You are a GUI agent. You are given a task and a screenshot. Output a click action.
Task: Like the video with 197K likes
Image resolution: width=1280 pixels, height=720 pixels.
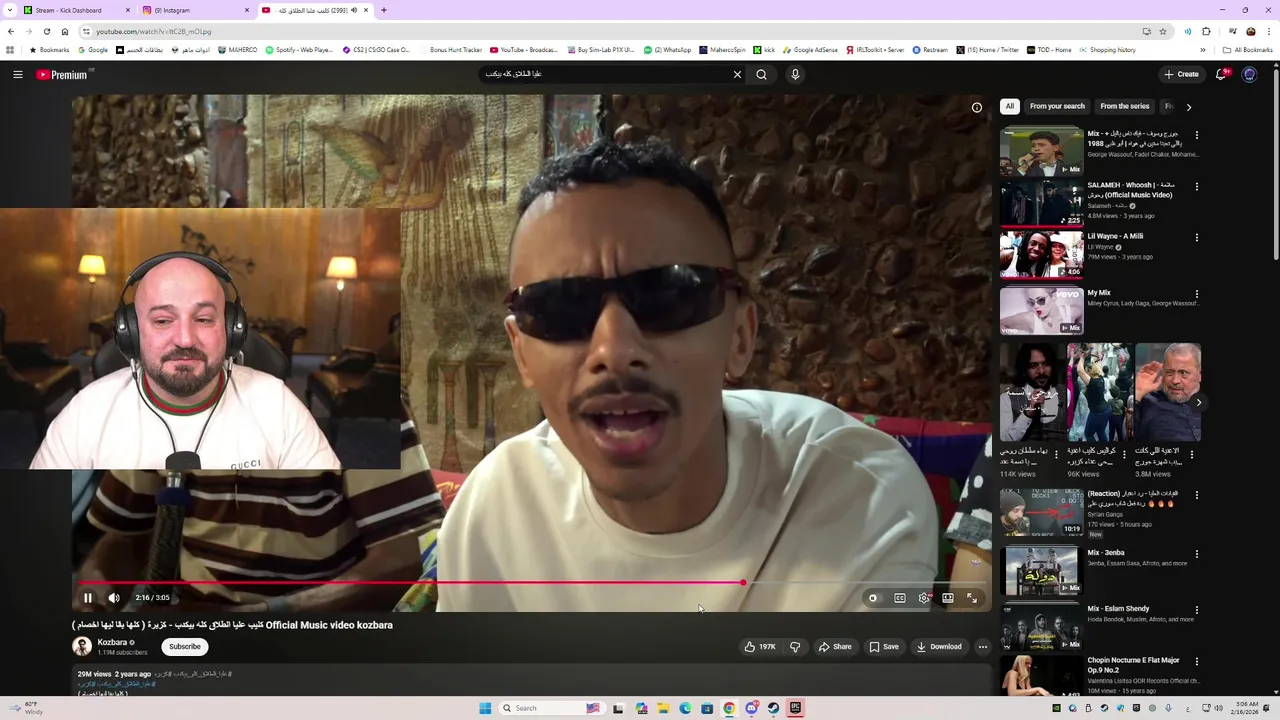point(760,647)
